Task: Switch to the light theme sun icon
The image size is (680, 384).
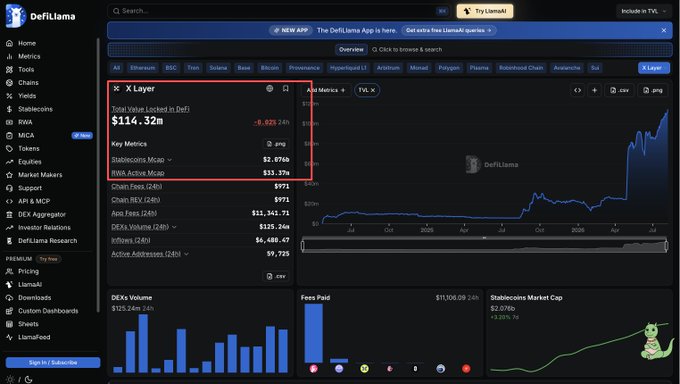Action: pos(10,380)
